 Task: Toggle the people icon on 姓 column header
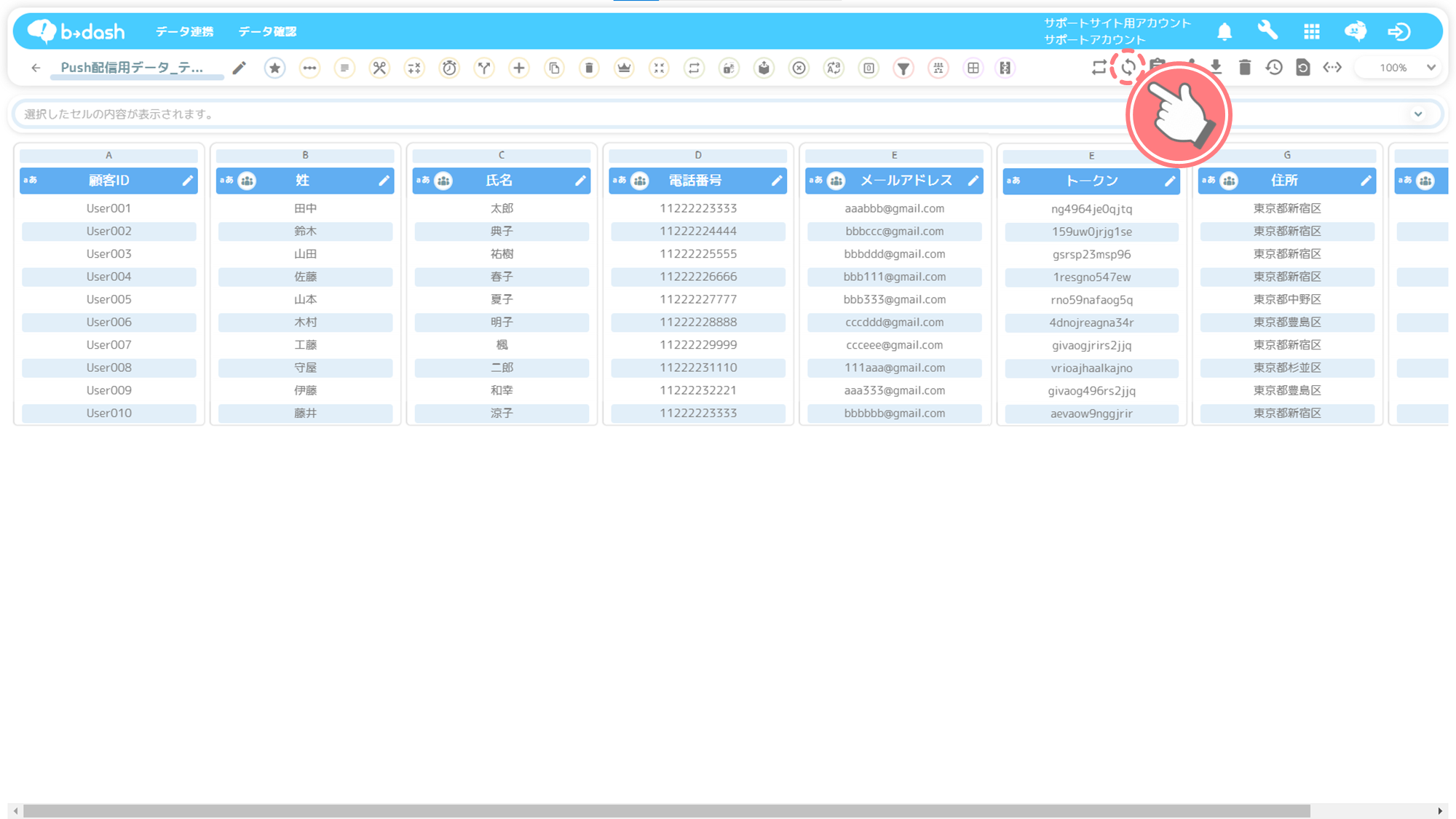(248, 181)
